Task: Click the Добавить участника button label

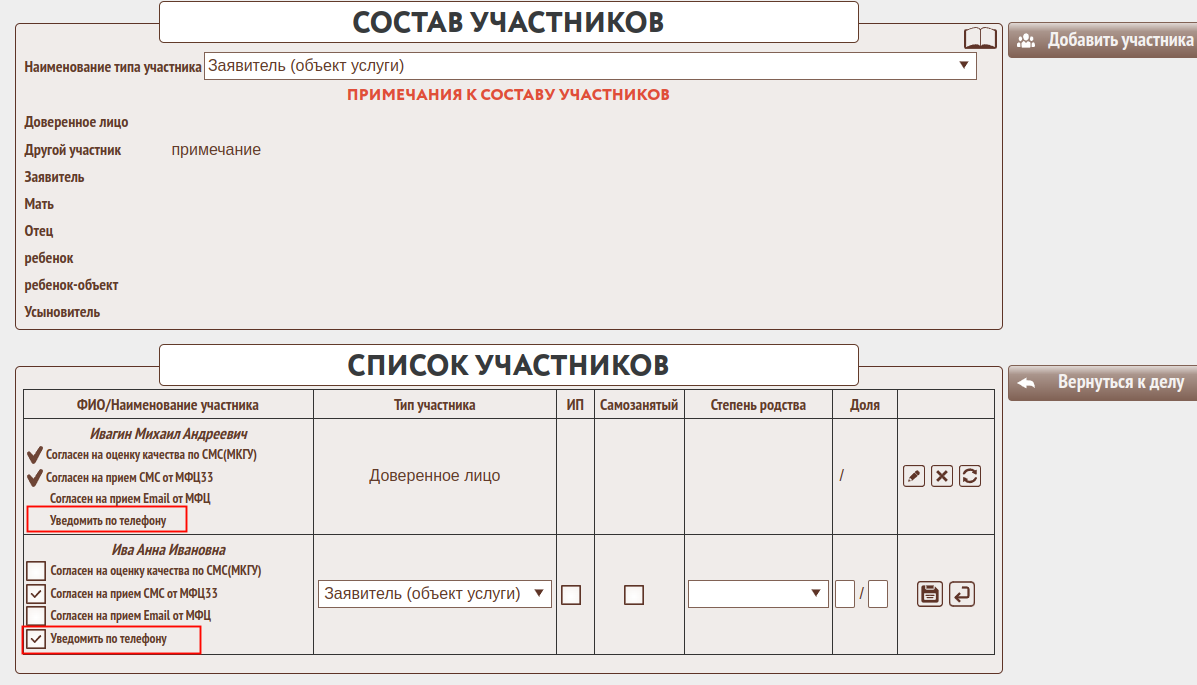Action: (1120, 41)
